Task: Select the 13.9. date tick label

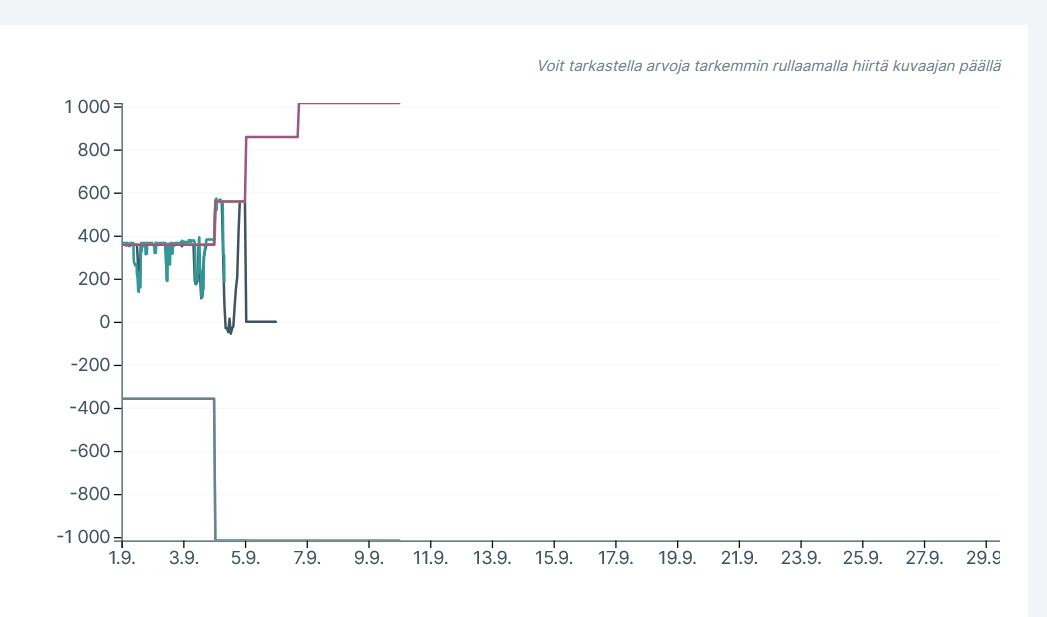Action: (x=492, y=558)
